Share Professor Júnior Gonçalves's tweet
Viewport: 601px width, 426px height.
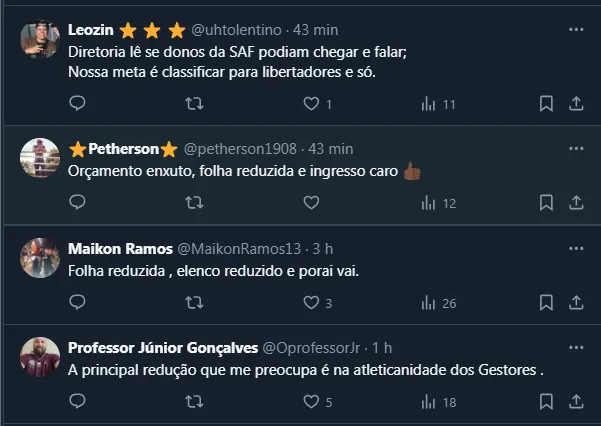(x=576, y=402)
